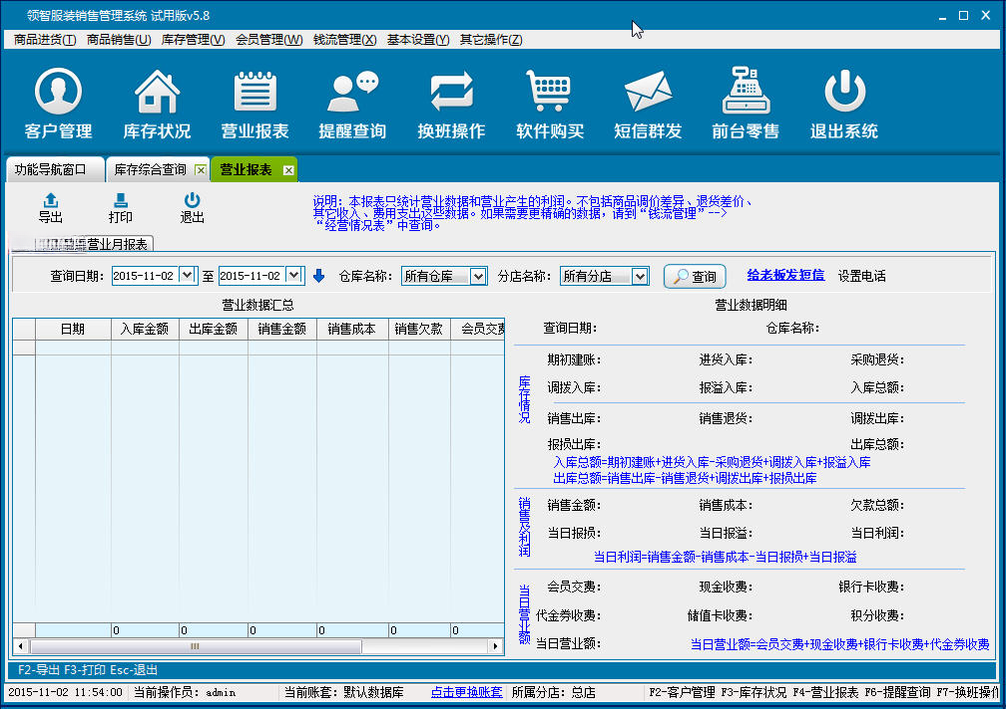Click 出库金额 column header

pos(214,329)
